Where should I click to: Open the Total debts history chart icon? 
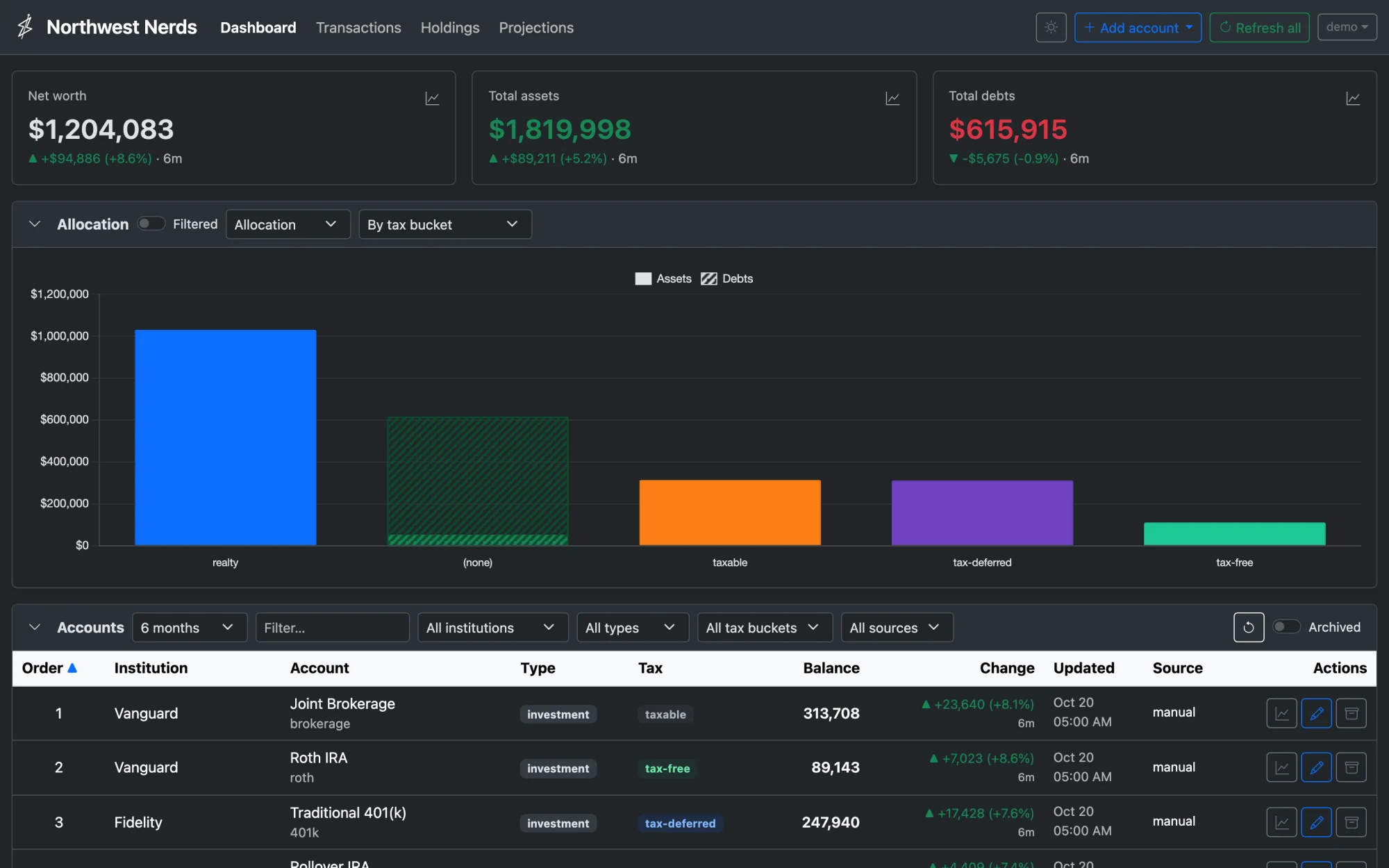[x=1353, y=99]
